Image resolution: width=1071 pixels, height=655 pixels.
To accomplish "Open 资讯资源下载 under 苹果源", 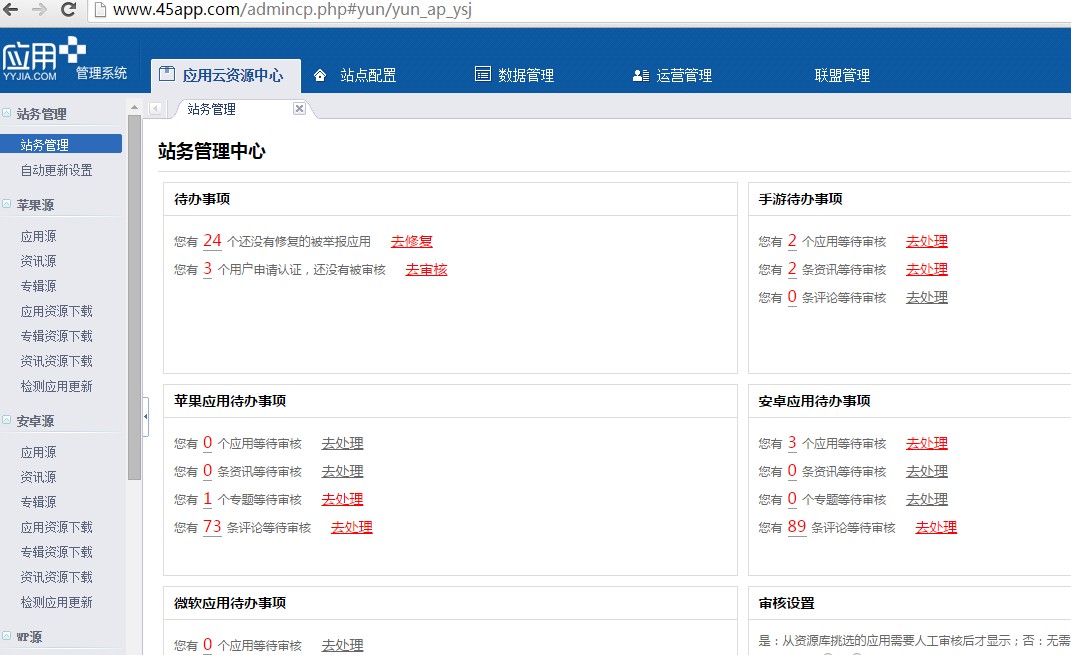I will 56,361.
